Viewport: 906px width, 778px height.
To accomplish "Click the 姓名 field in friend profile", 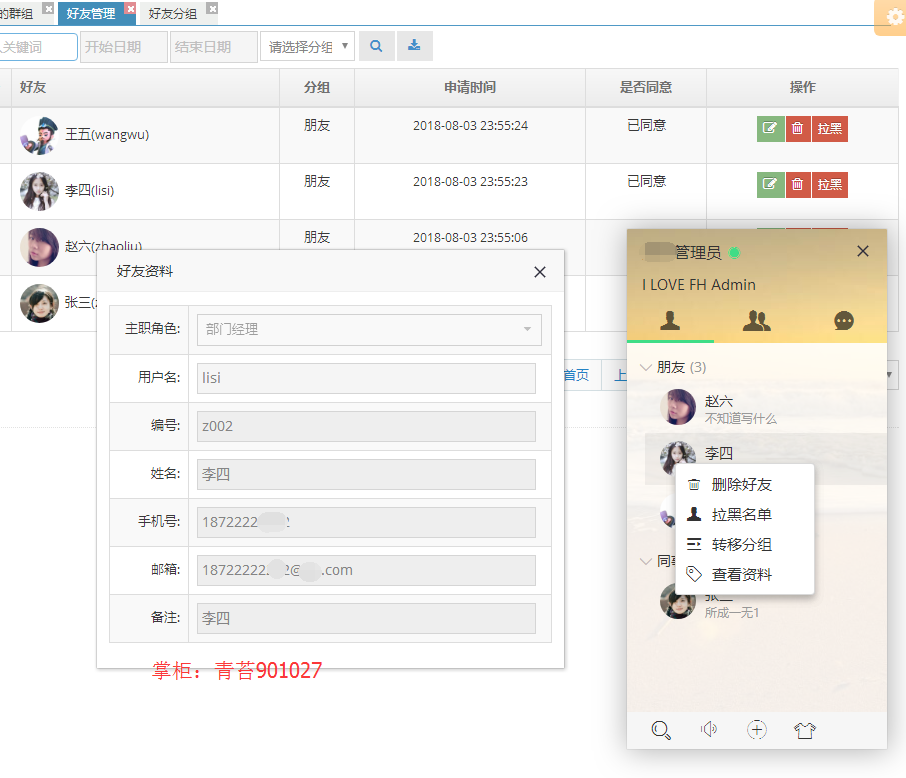I will click(366, 474).
